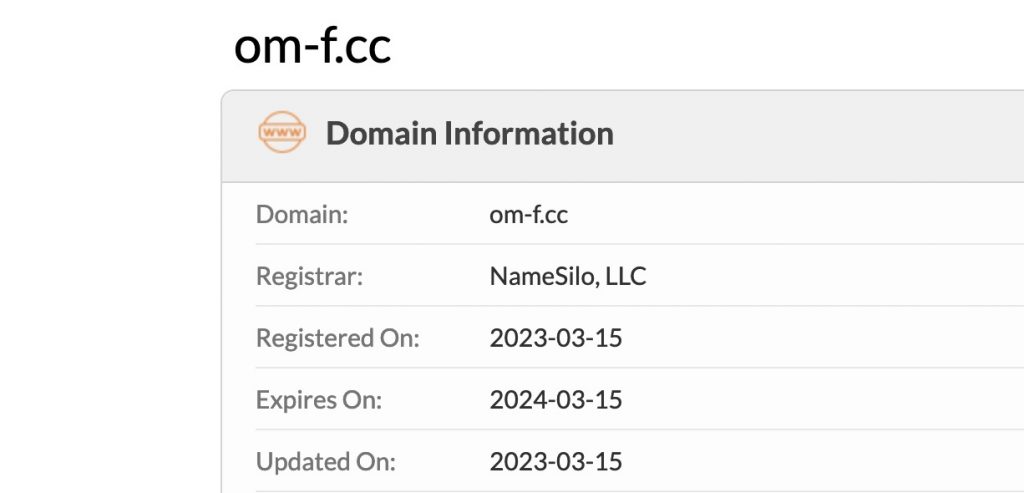Click the Updated On row
The width and height of the screenshot is (1024, 493).
coord(640,462)
